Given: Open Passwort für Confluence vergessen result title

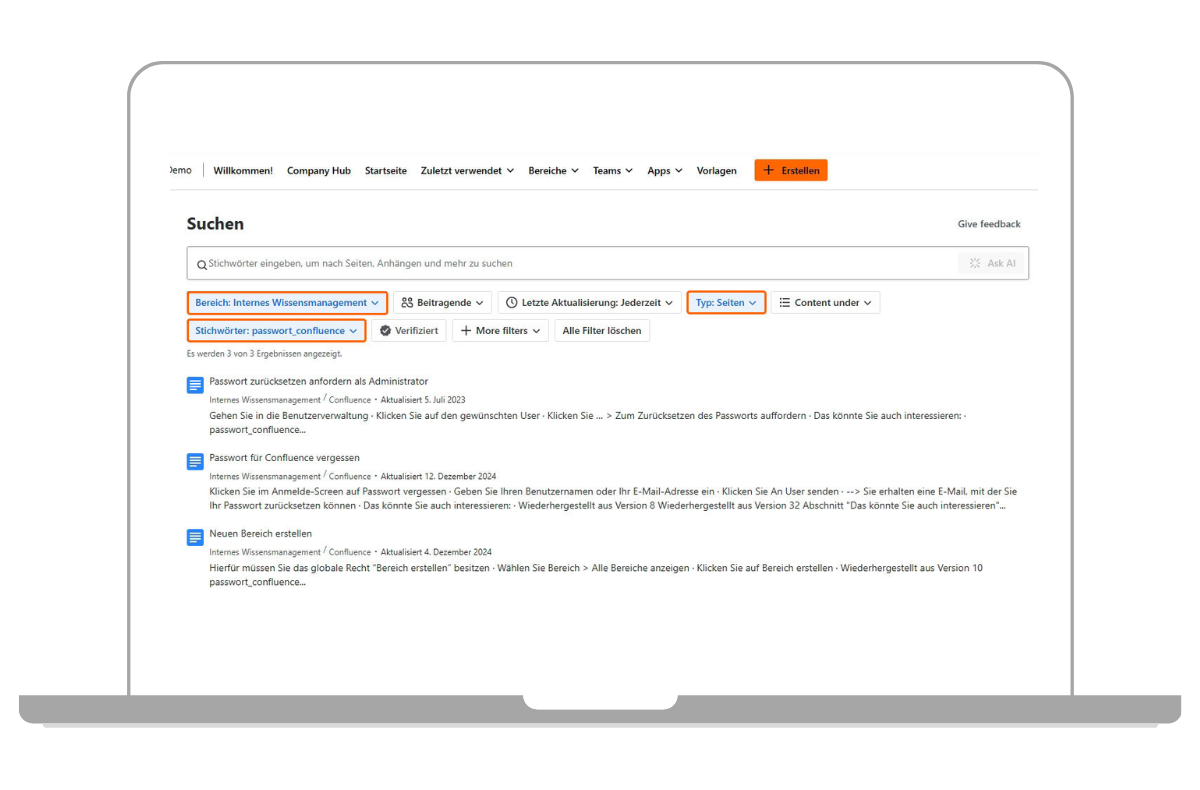Looking at the screenshot, I should click(284, 458).
